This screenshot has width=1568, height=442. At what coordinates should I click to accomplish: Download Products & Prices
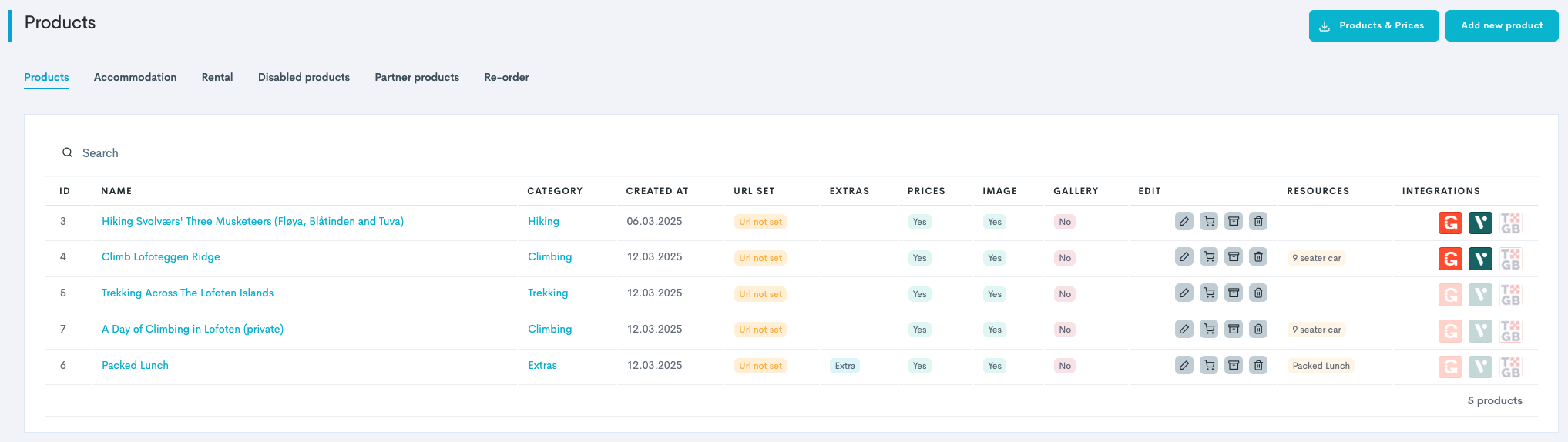coord(1373,25)
